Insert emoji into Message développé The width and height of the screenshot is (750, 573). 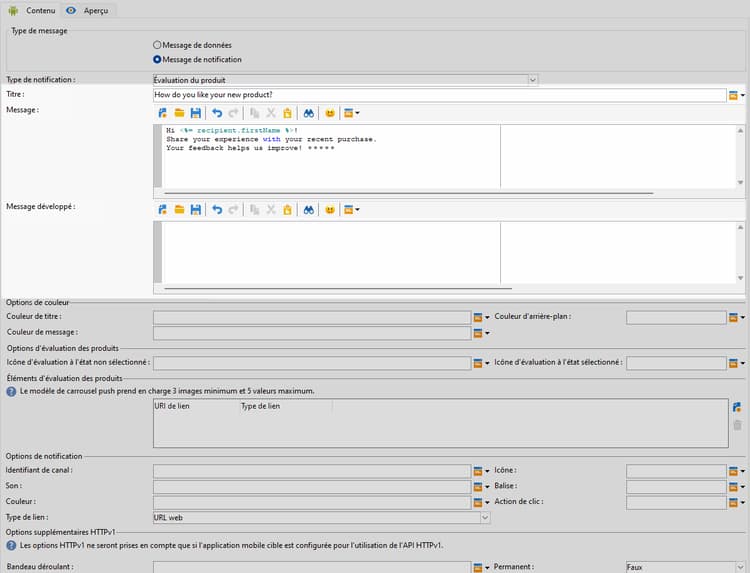pos(330,209)
